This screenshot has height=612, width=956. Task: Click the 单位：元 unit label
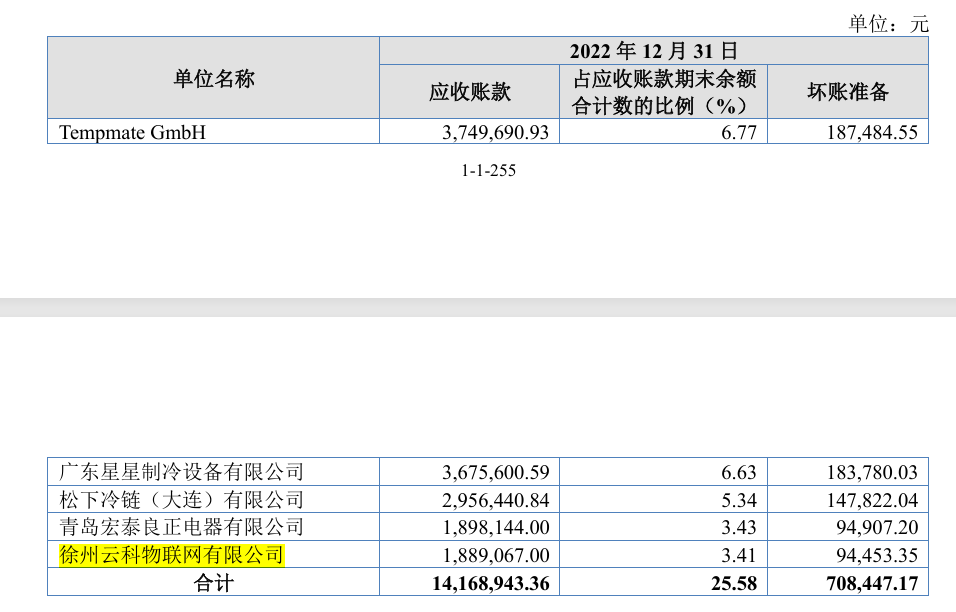click(x=888, y=24)
